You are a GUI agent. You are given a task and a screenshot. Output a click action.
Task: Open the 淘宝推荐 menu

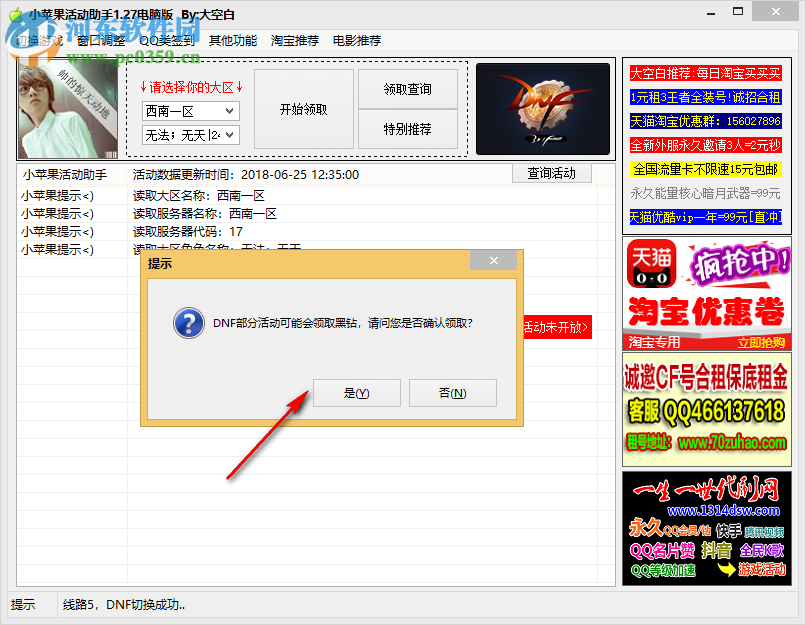[x=295, y=41]
